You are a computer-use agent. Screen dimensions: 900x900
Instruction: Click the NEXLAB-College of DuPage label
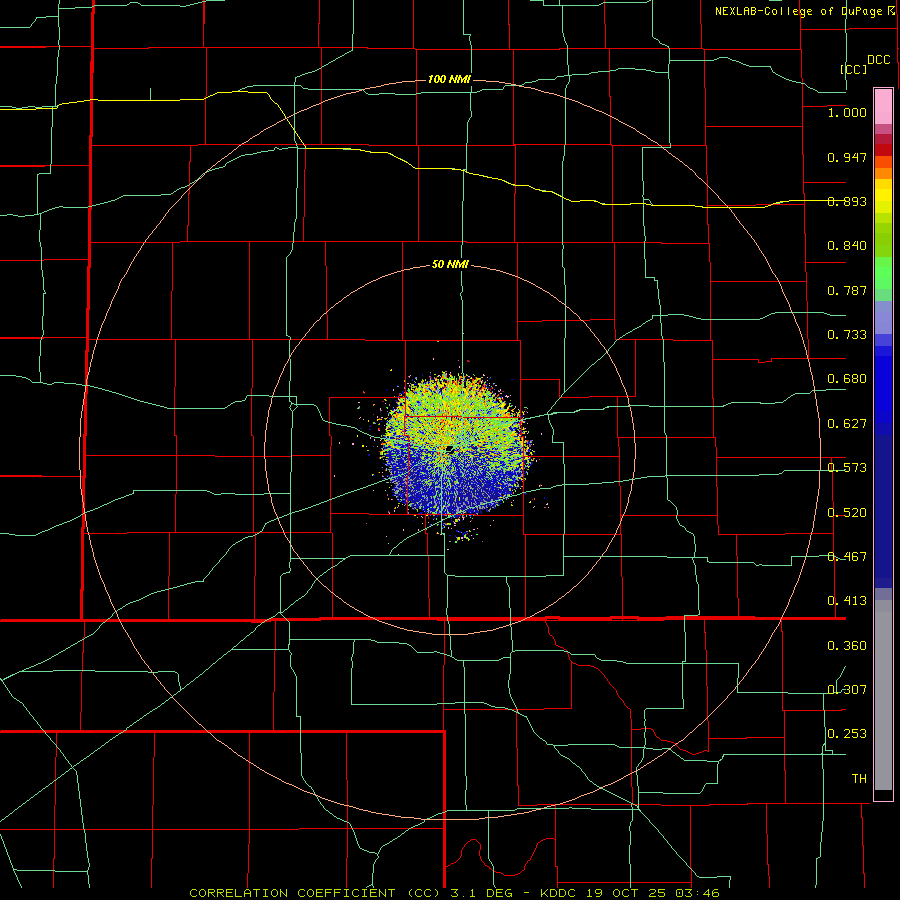[799, 11]
